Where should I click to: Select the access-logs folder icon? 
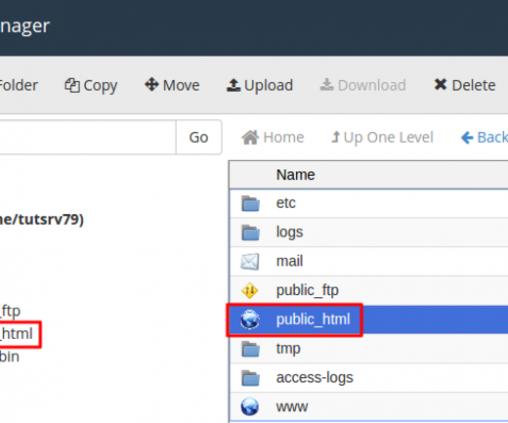click(x=250, y=378)
